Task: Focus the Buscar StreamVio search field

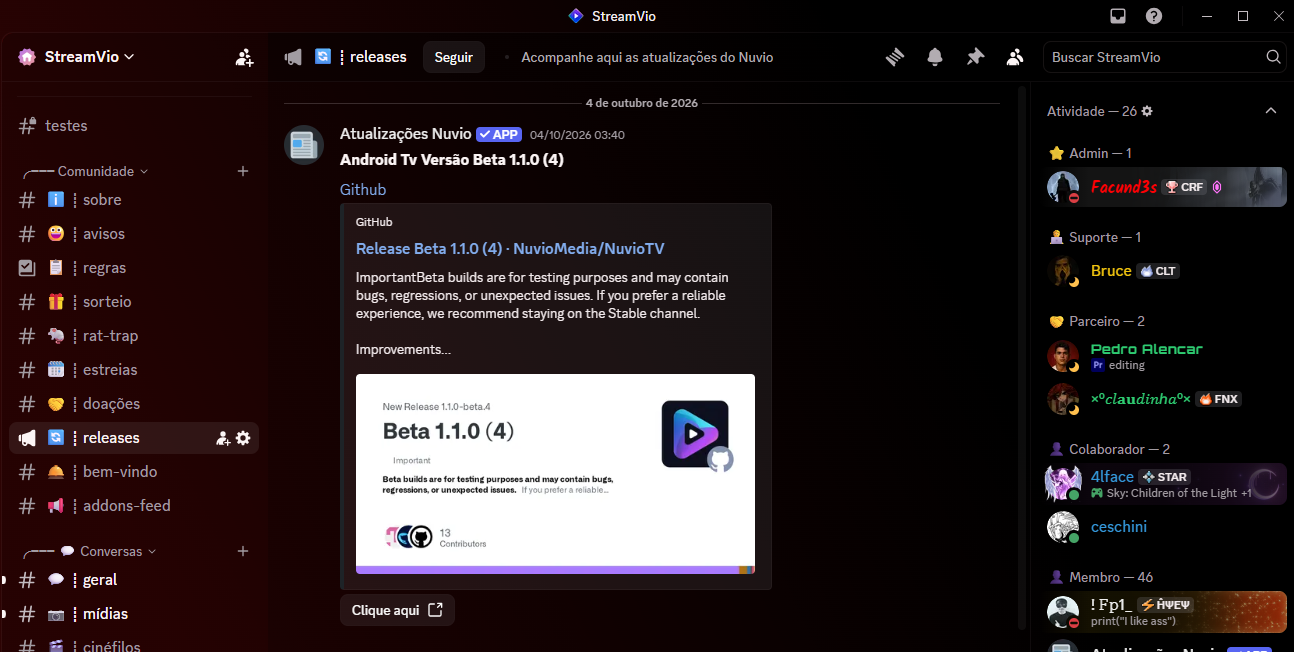Action: [1164, 57]
